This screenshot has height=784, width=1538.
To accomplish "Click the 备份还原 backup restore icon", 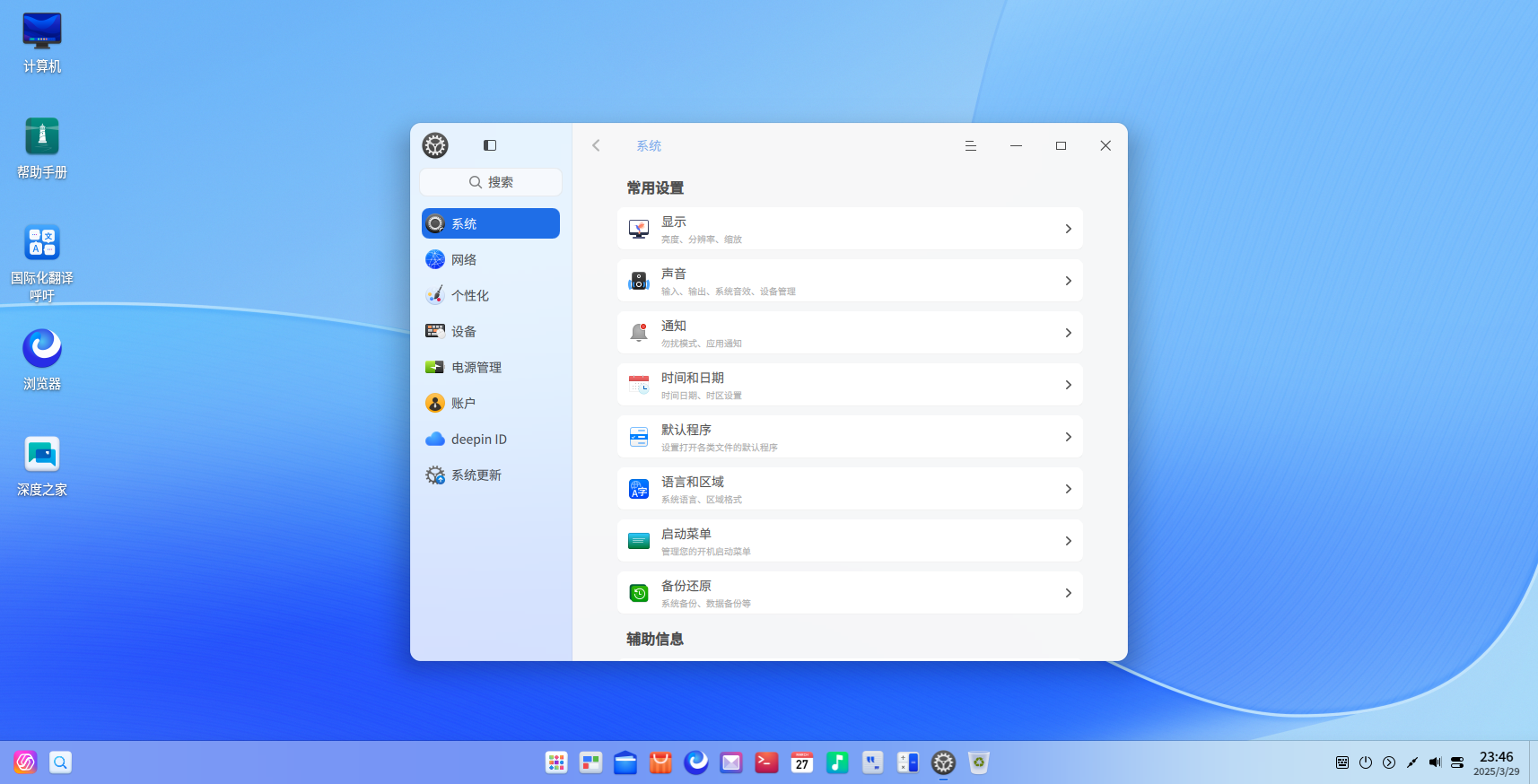I will pyautogui.click(x=639, y=593).
